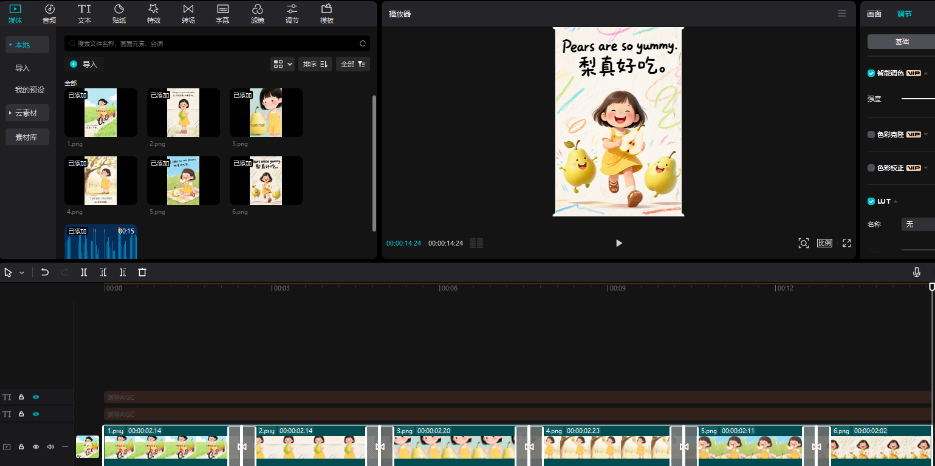Hide the top text track with eye icon

pos(36,397)
